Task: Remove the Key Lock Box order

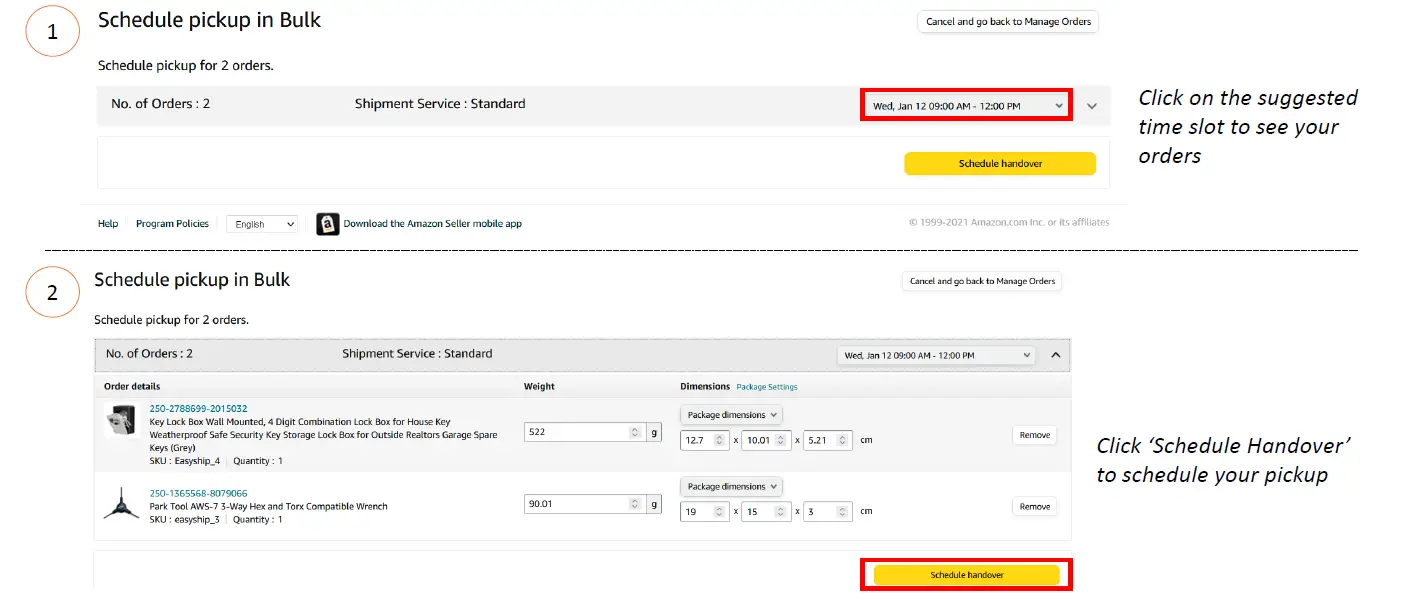Action: click(1034, 435)
